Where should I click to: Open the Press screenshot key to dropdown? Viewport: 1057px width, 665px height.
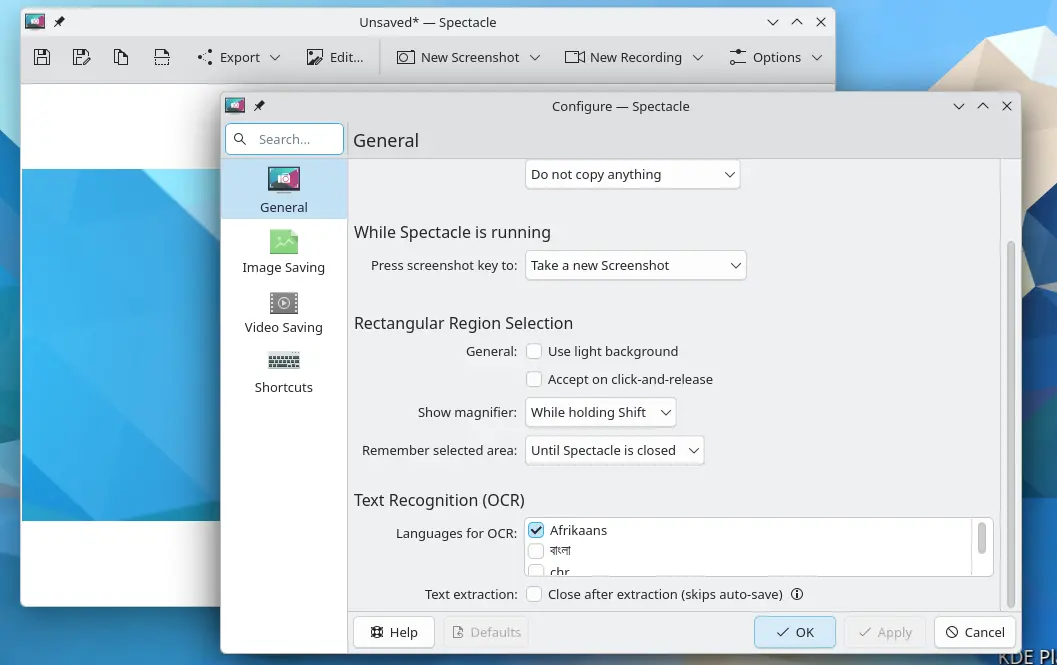click(x=635, y=265)
